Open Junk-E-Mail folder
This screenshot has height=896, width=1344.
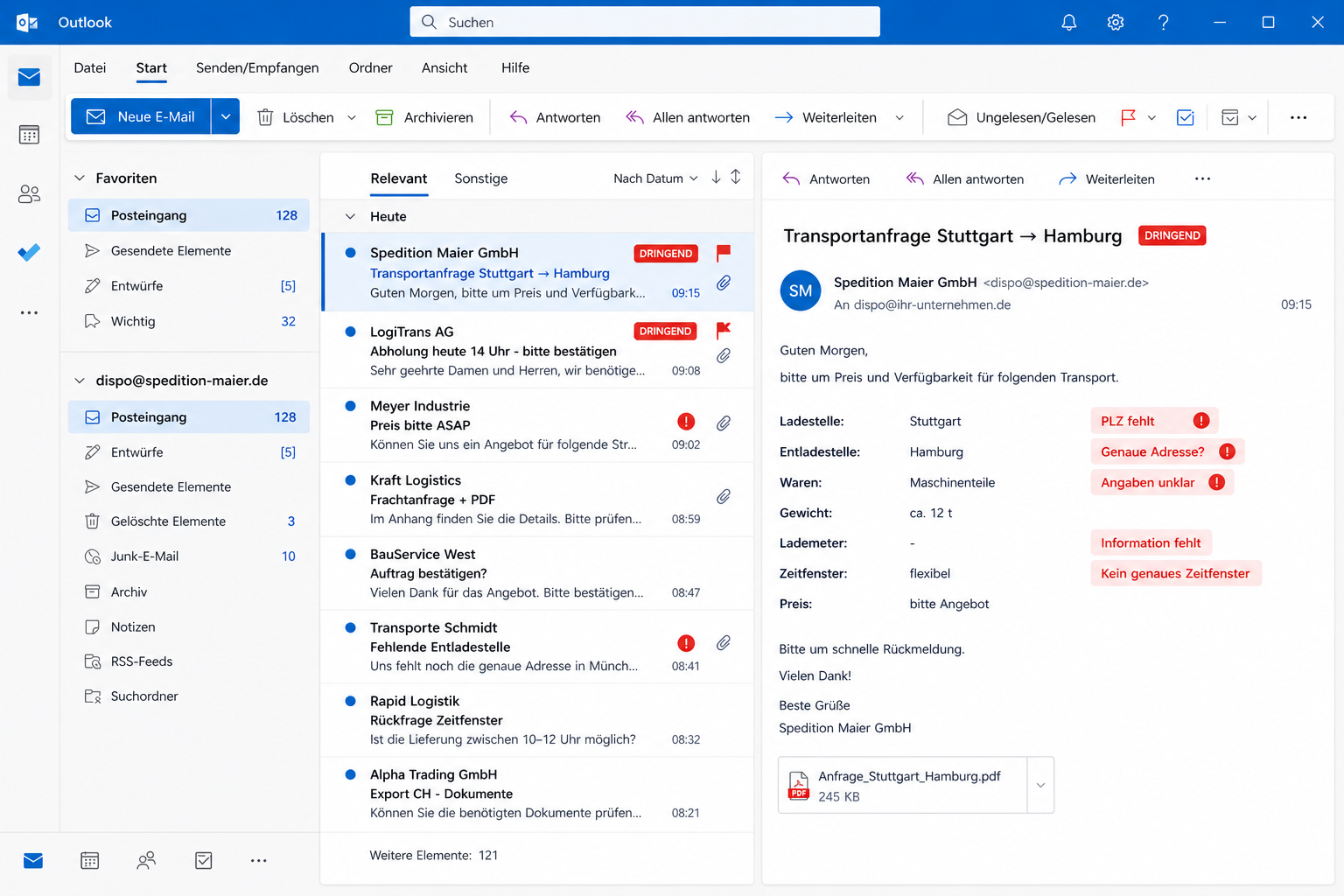coord(189,556)
